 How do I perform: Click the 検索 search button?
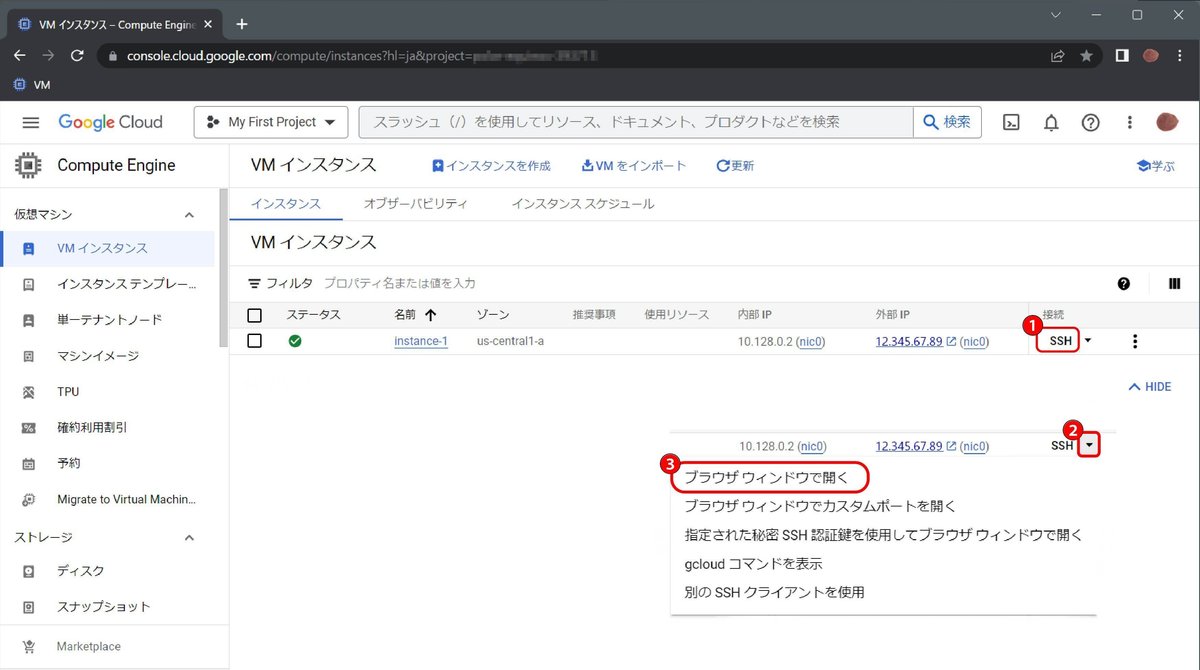click(x=947, y=122)
